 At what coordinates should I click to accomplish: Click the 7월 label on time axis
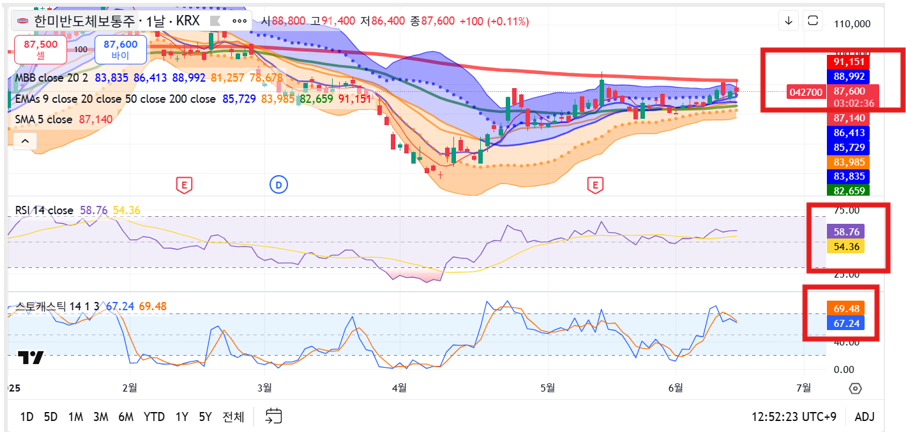pos(803,386)
